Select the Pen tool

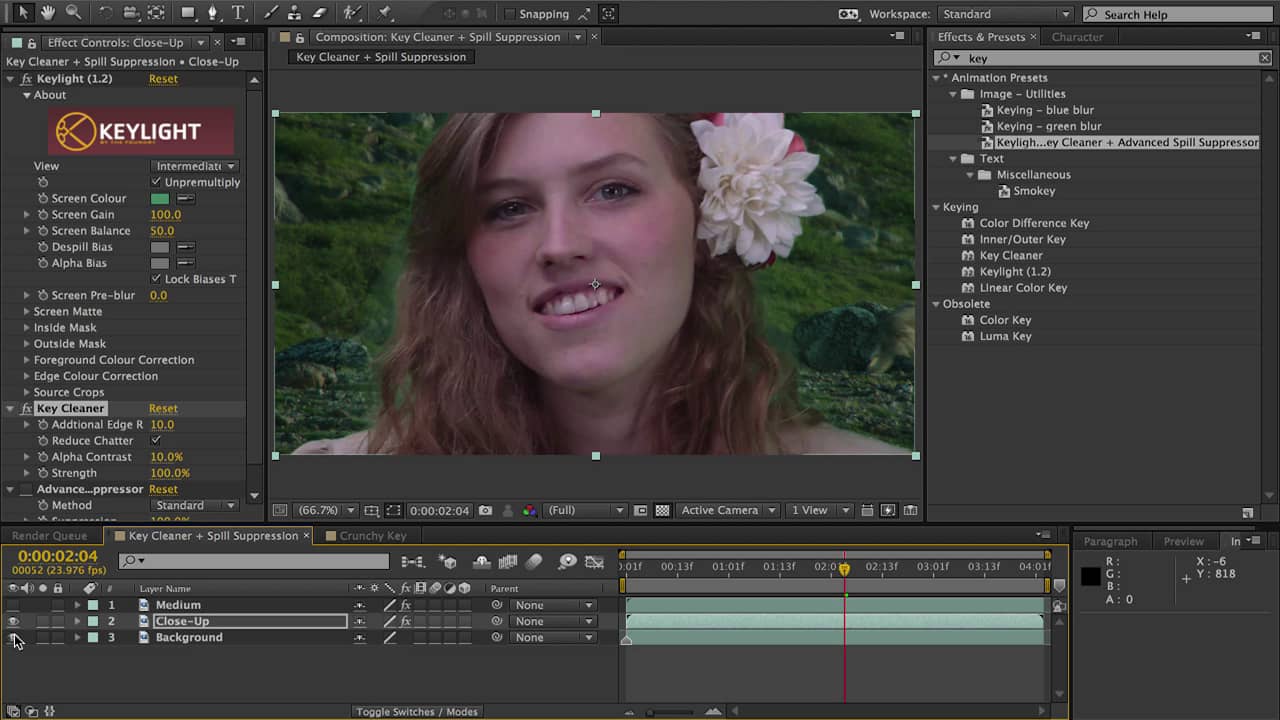pos(213,13)
